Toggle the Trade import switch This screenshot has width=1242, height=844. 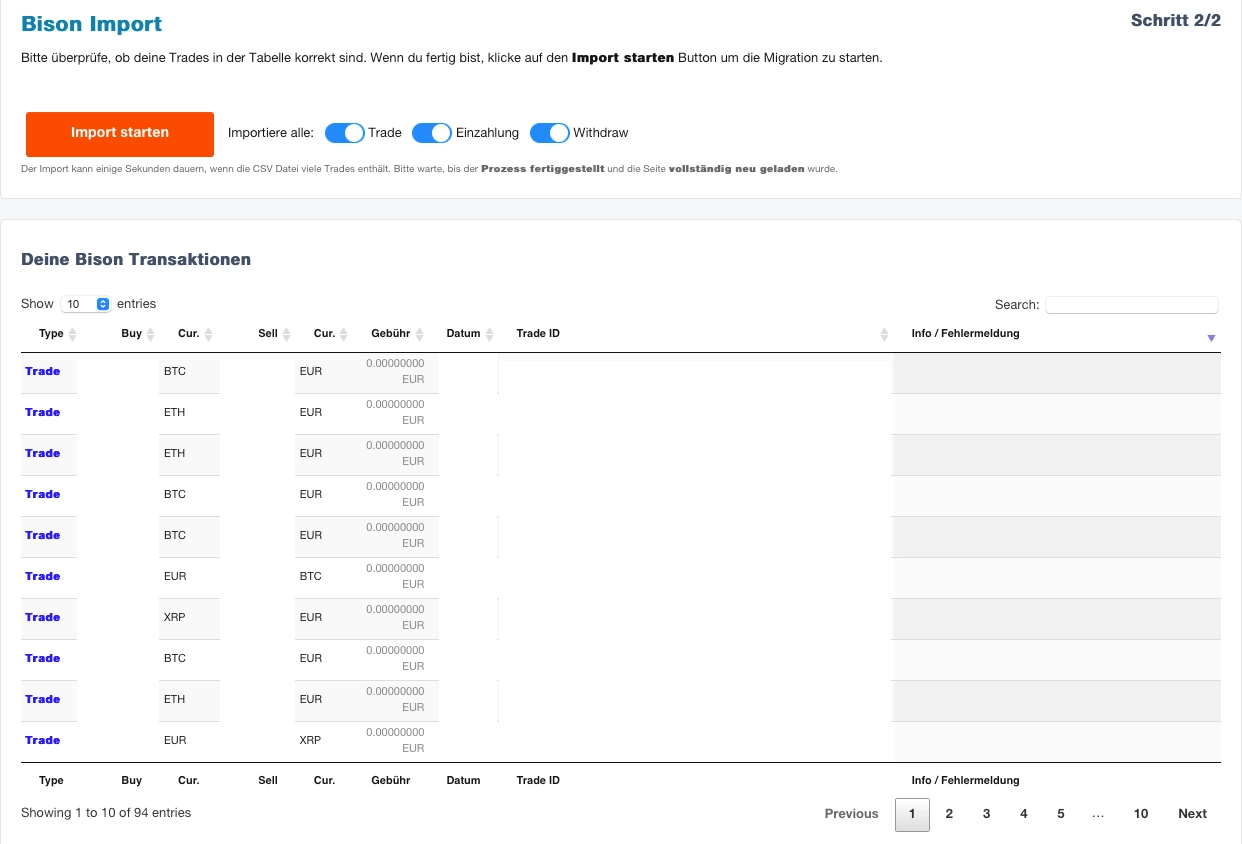coord(345,133)
